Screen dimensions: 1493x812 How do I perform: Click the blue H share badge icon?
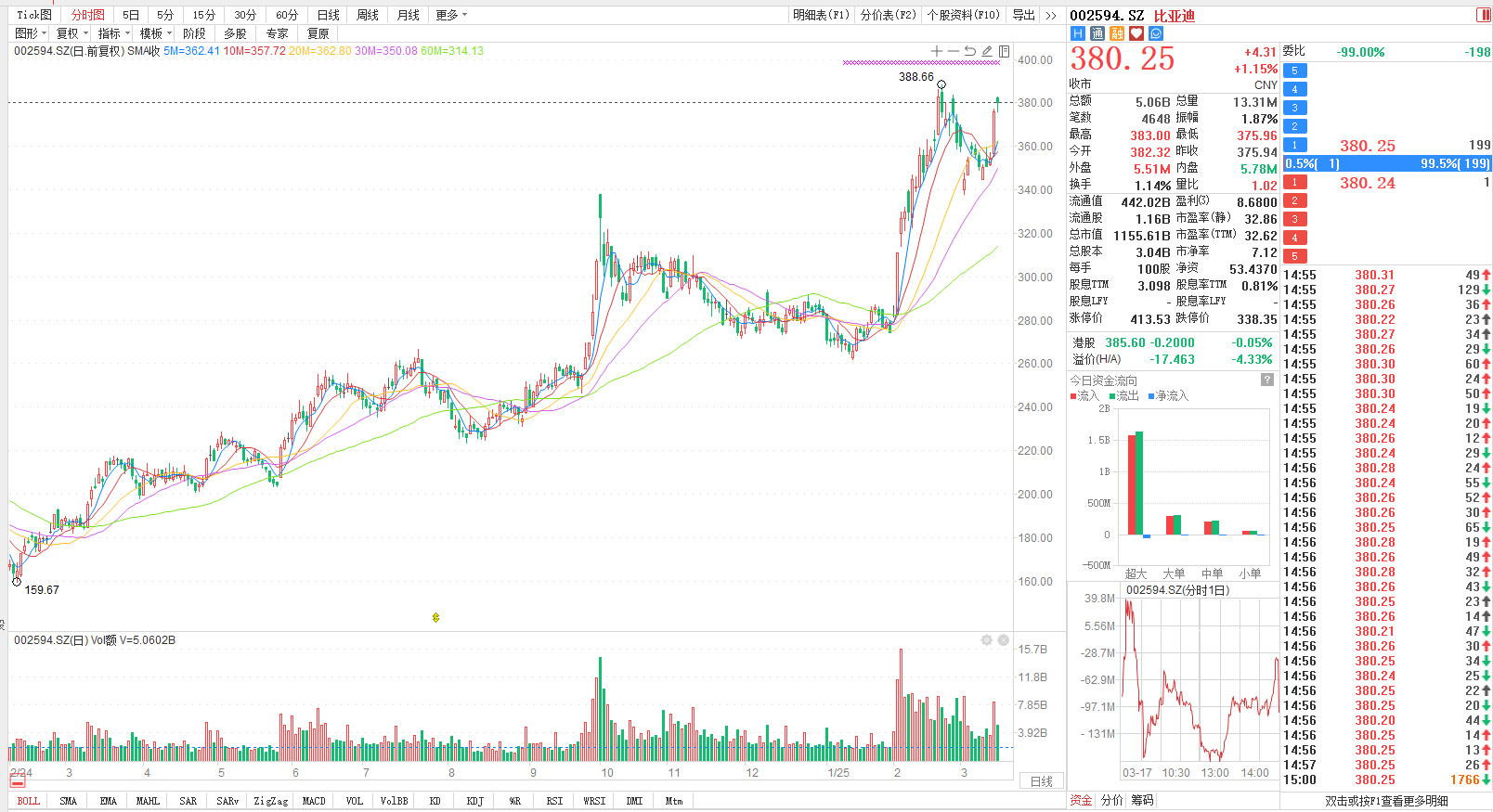(1078, 33)
